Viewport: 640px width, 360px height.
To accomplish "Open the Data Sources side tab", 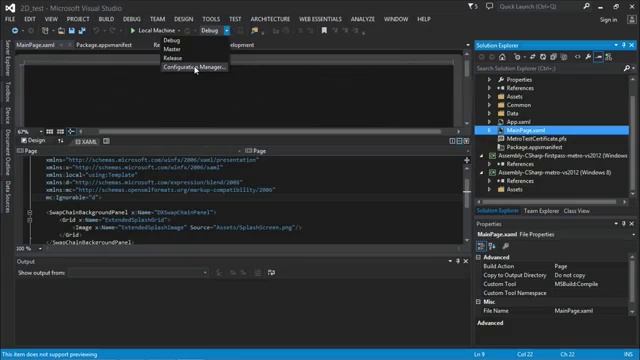I will click(8, 198).
